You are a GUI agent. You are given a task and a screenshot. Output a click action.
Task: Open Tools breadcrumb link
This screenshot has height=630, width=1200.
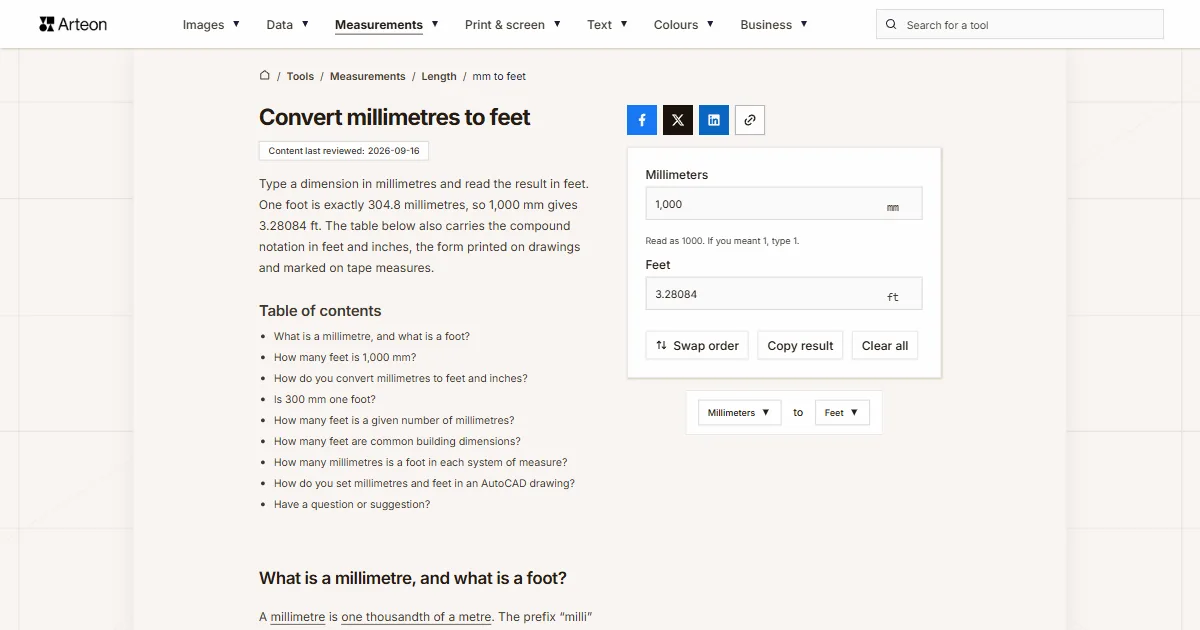coord(300,76)
